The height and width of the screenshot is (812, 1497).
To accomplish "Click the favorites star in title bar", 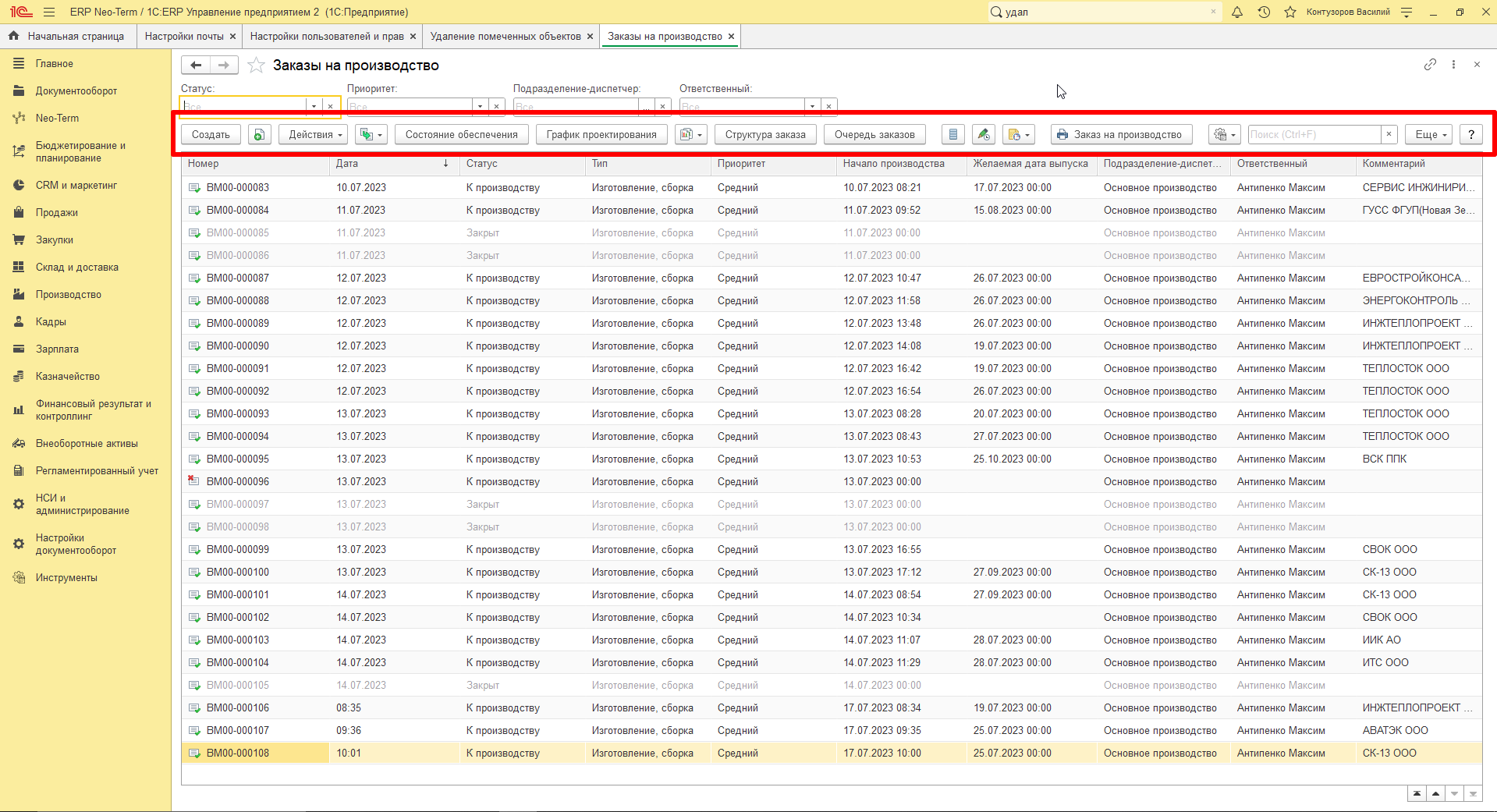I will pos(1290,12).
